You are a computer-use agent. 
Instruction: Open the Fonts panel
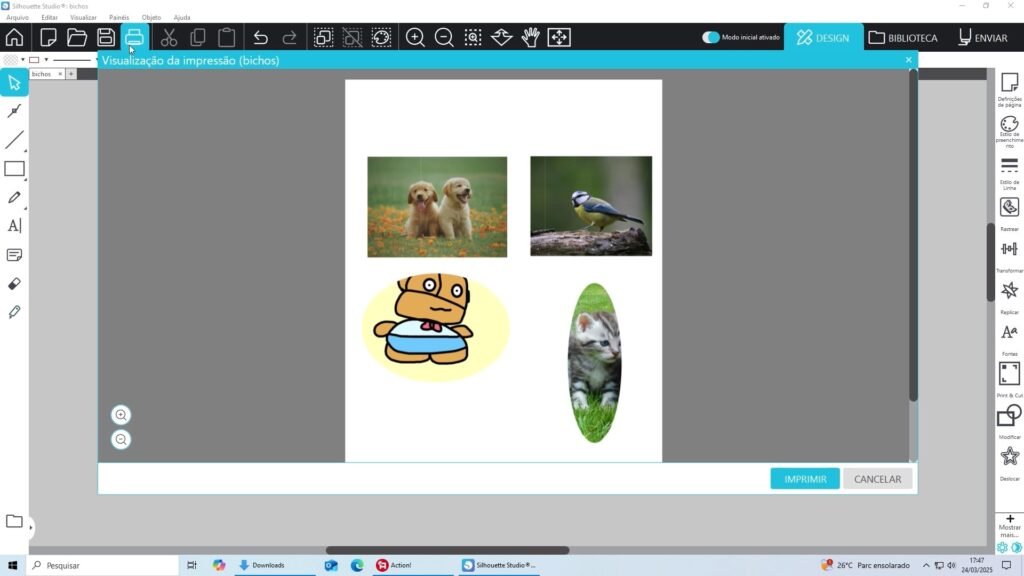(1010, 339)
